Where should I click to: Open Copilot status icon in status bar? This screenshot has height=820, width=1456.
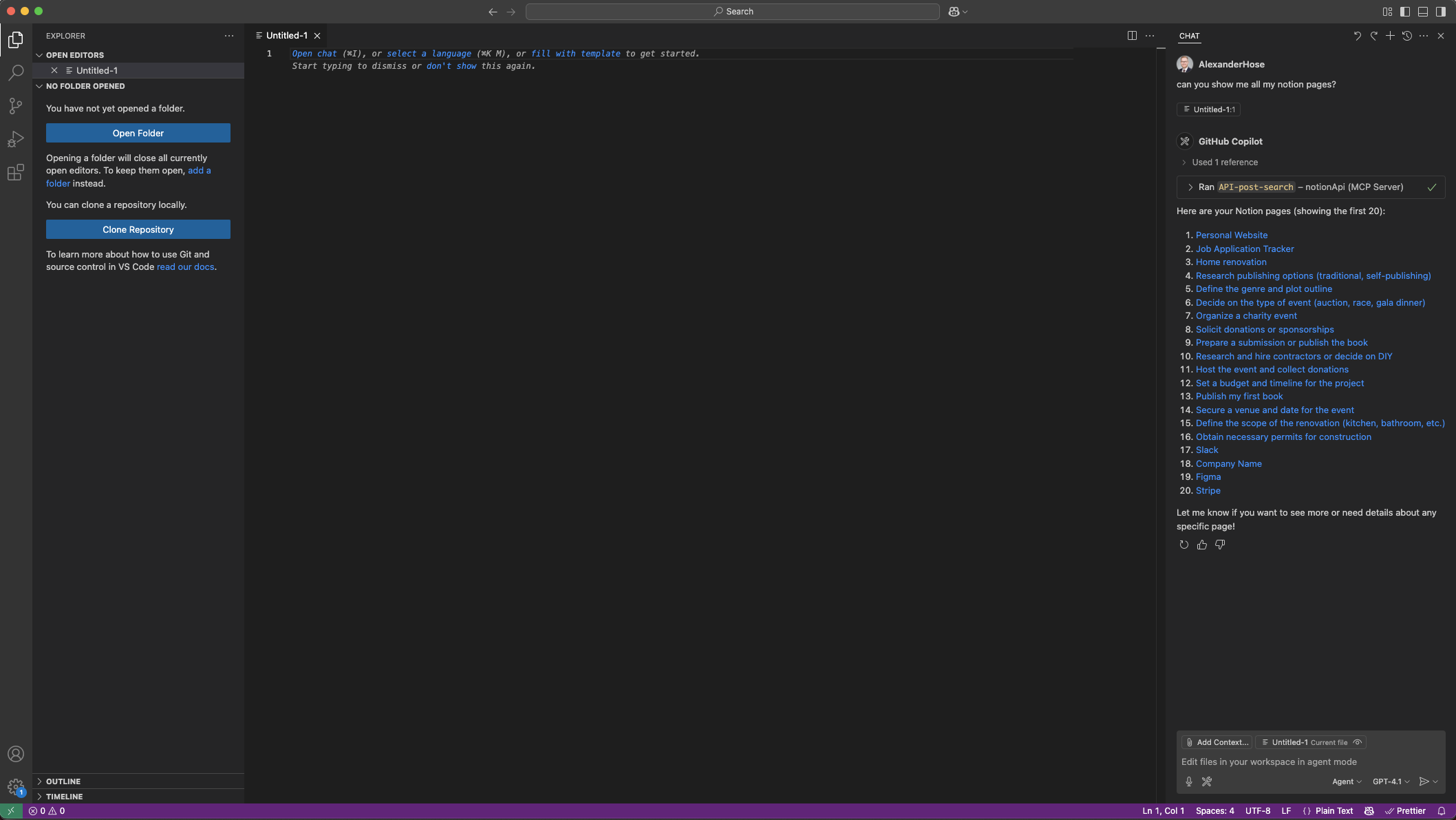pyautogui.click(x=1369, y=811)
